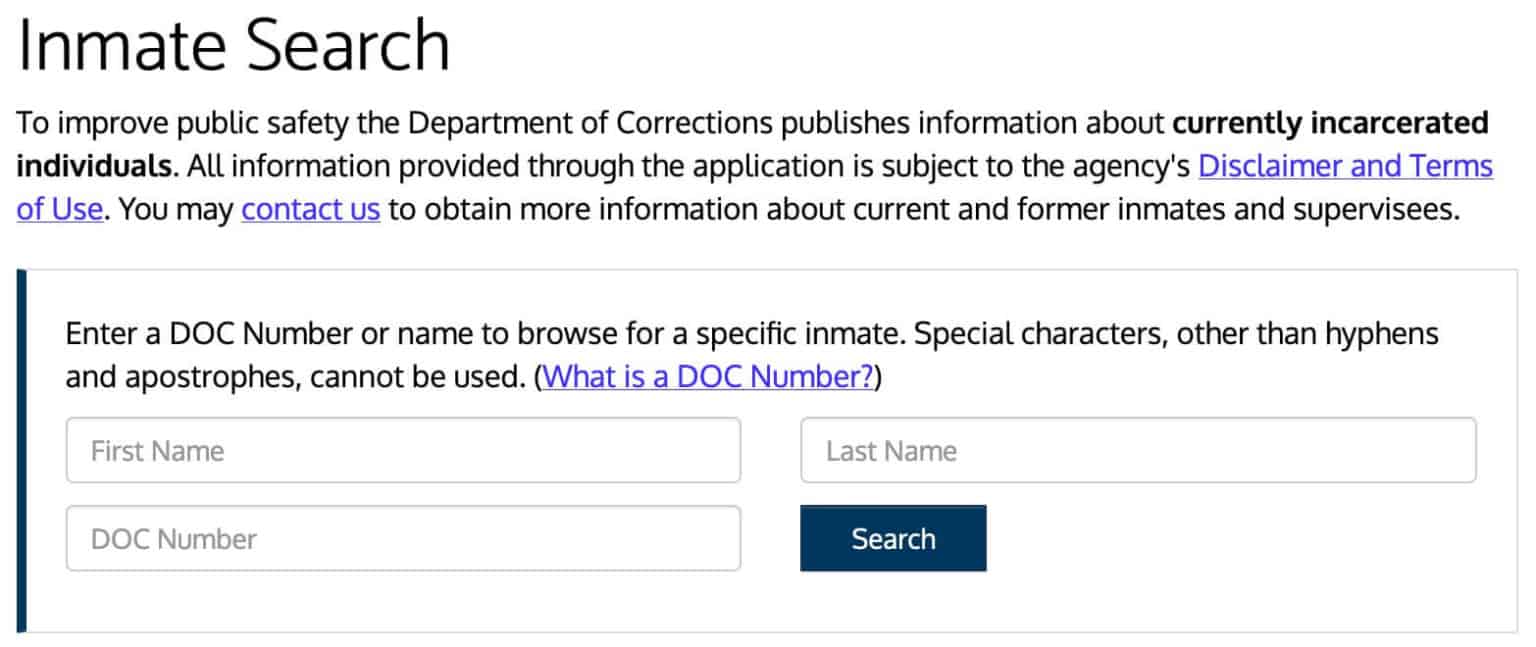Click the bold word 'individuals'
Viewport: 1536px width, 647px height.
[93, 166]
